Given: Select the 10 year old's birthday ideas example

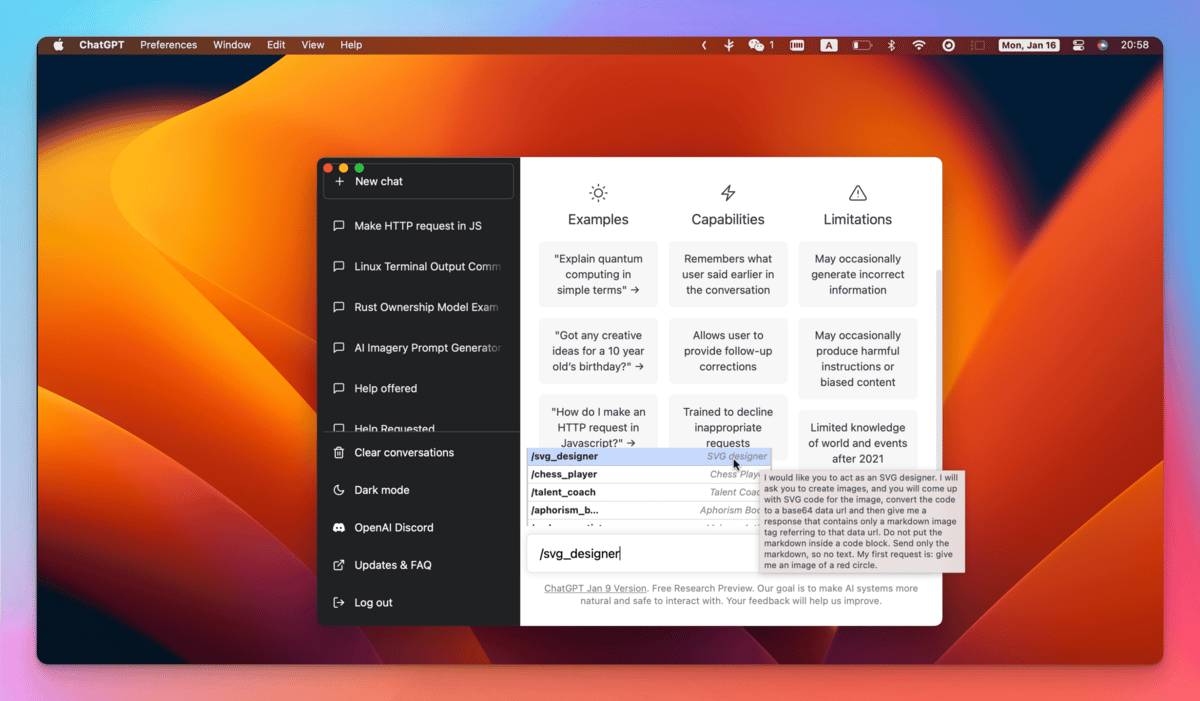Looking at the screenshot, I should 598,351.
